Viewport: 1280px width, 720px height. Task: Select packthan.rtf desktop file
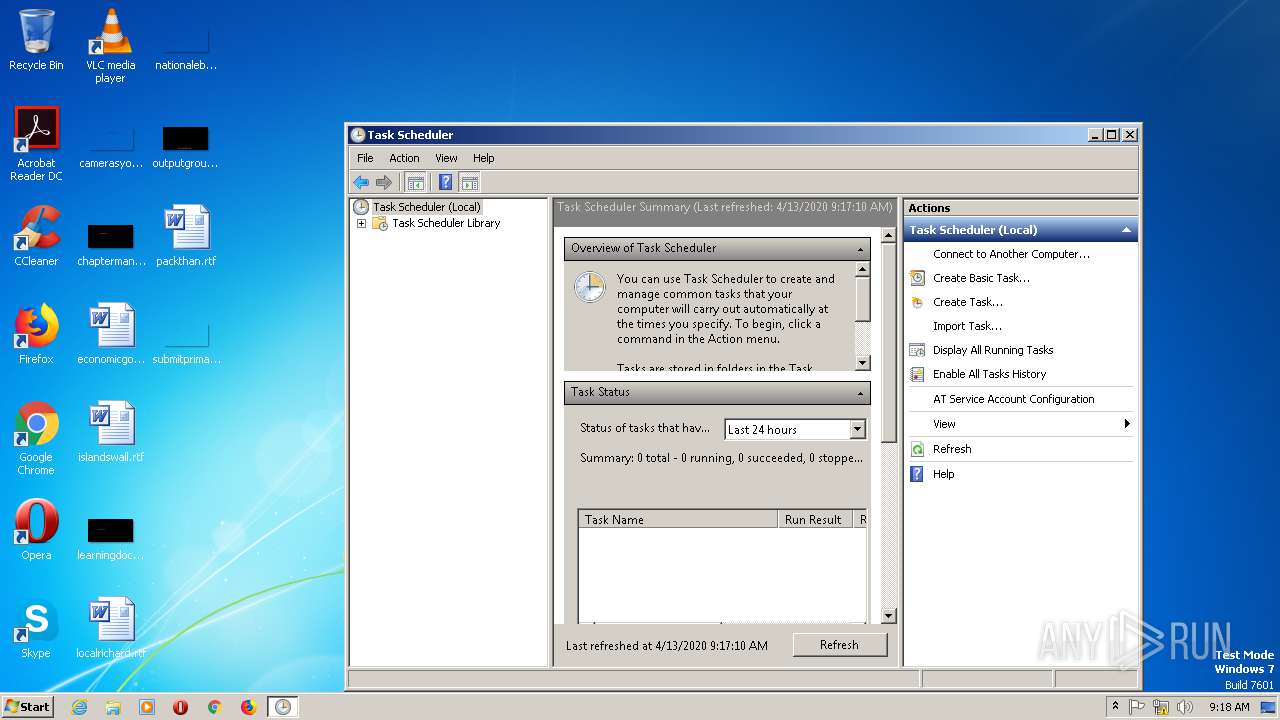click(186, 236)
